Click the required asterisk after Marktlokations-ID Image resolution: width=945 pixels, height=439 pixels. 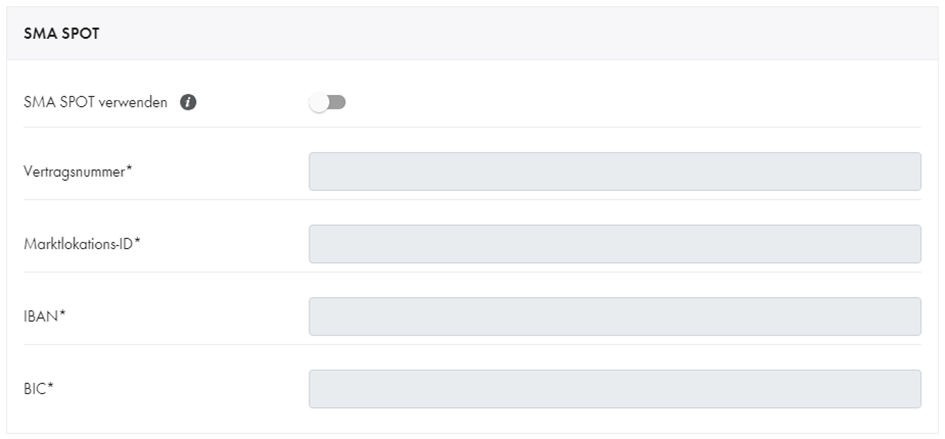(137, 242)
